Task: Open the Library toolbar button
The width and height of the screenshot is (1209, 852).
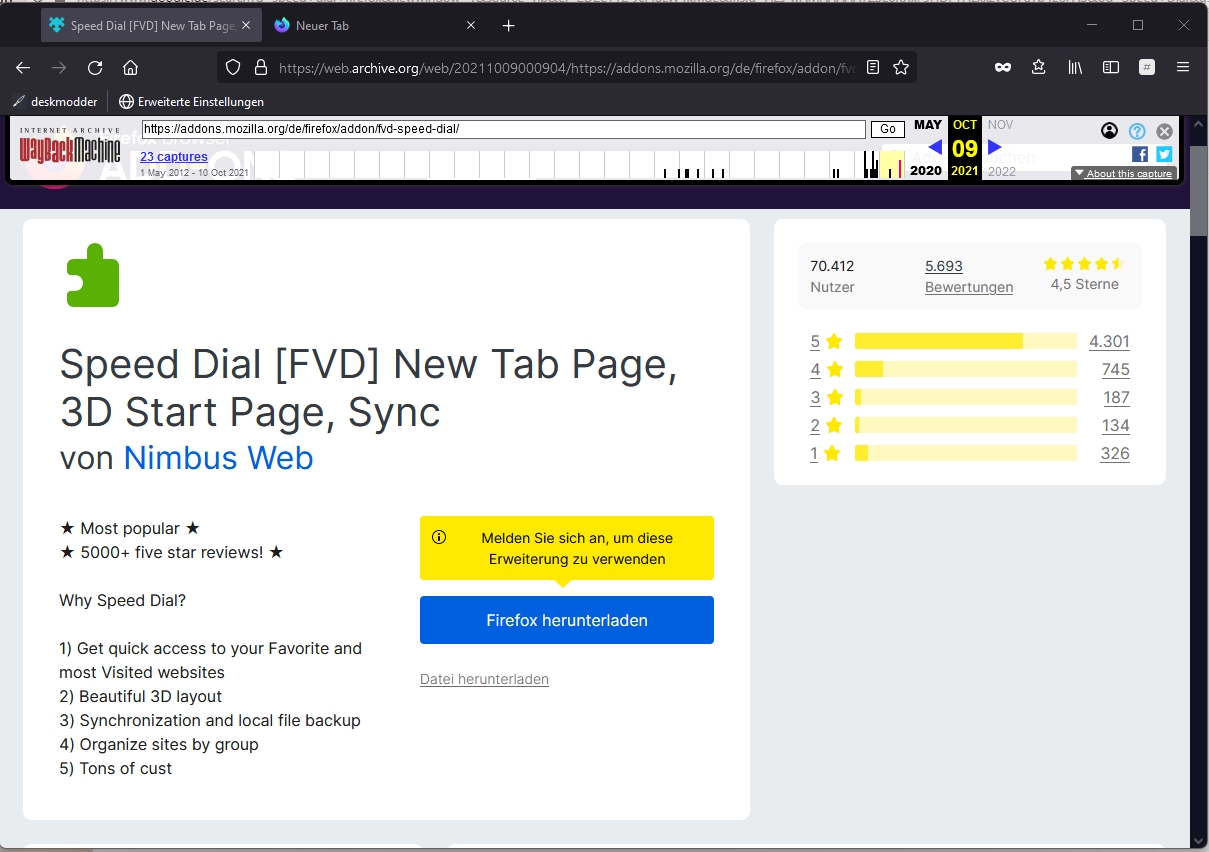Action: 1075,68
